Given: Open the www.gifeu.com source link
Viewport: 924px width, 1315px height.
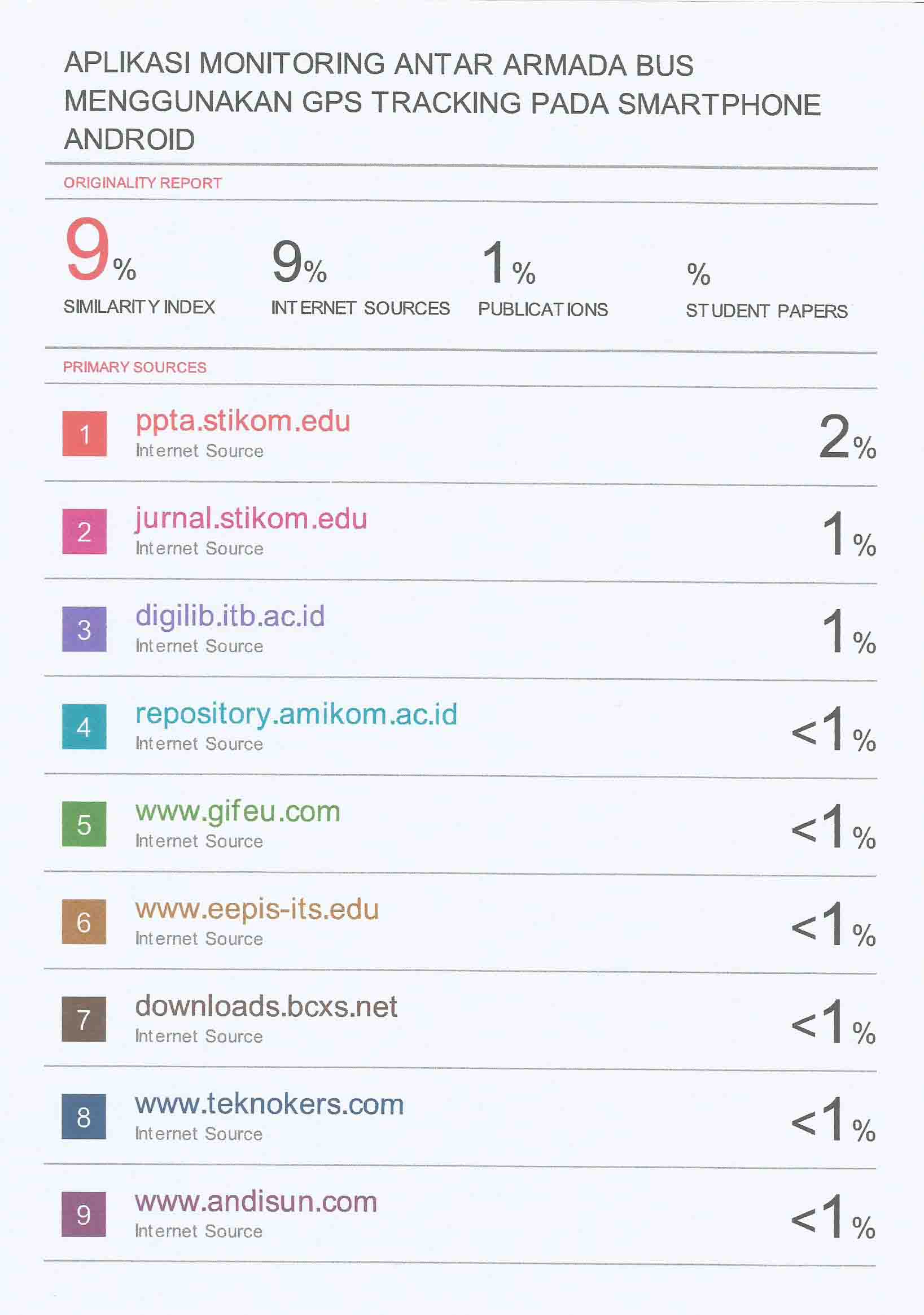Looking at the screenshot, I should (238, 811).
